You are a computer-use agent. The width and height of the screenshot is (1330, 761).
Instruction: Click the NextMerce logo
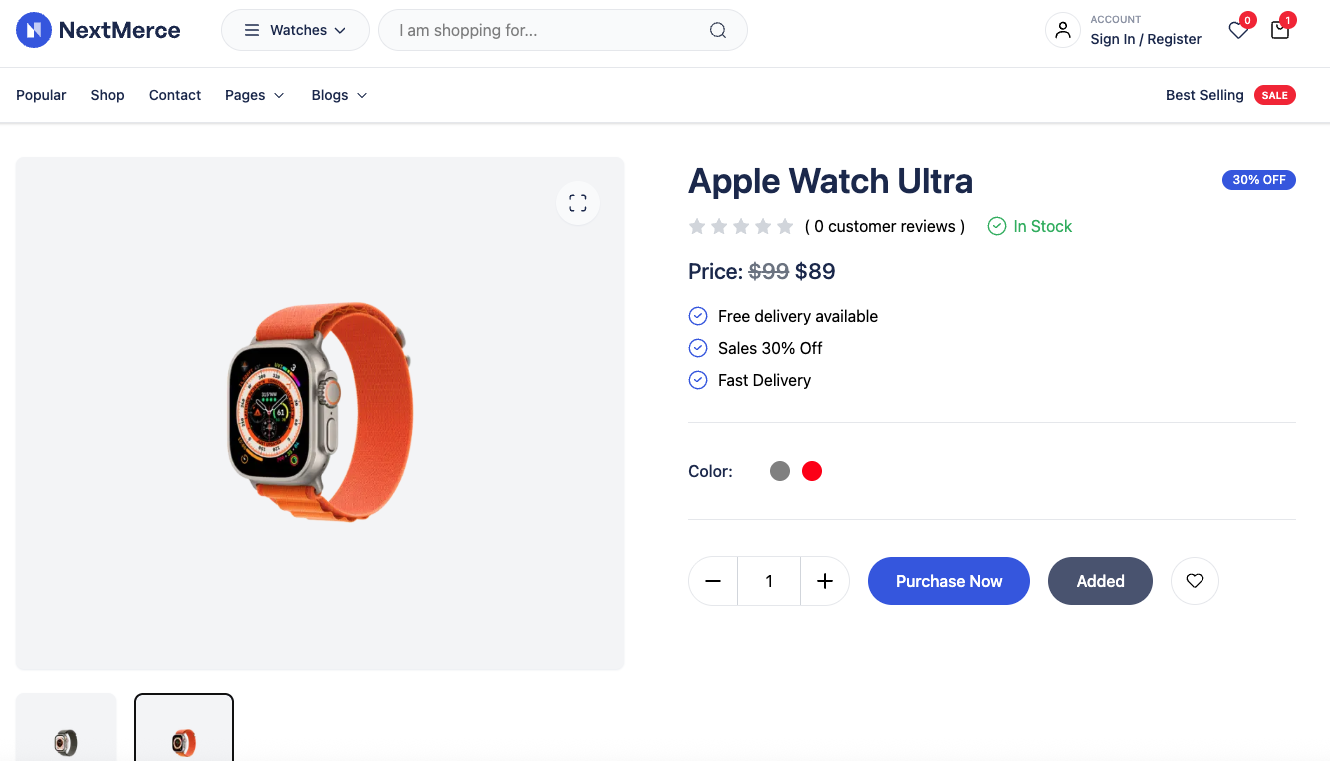(x=98, y=30)
